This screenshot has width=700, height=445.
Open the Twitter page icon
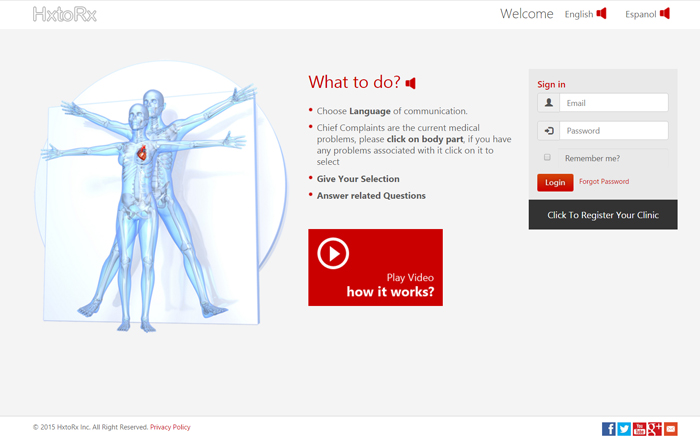pyautogui.click(x=624, y=429)
